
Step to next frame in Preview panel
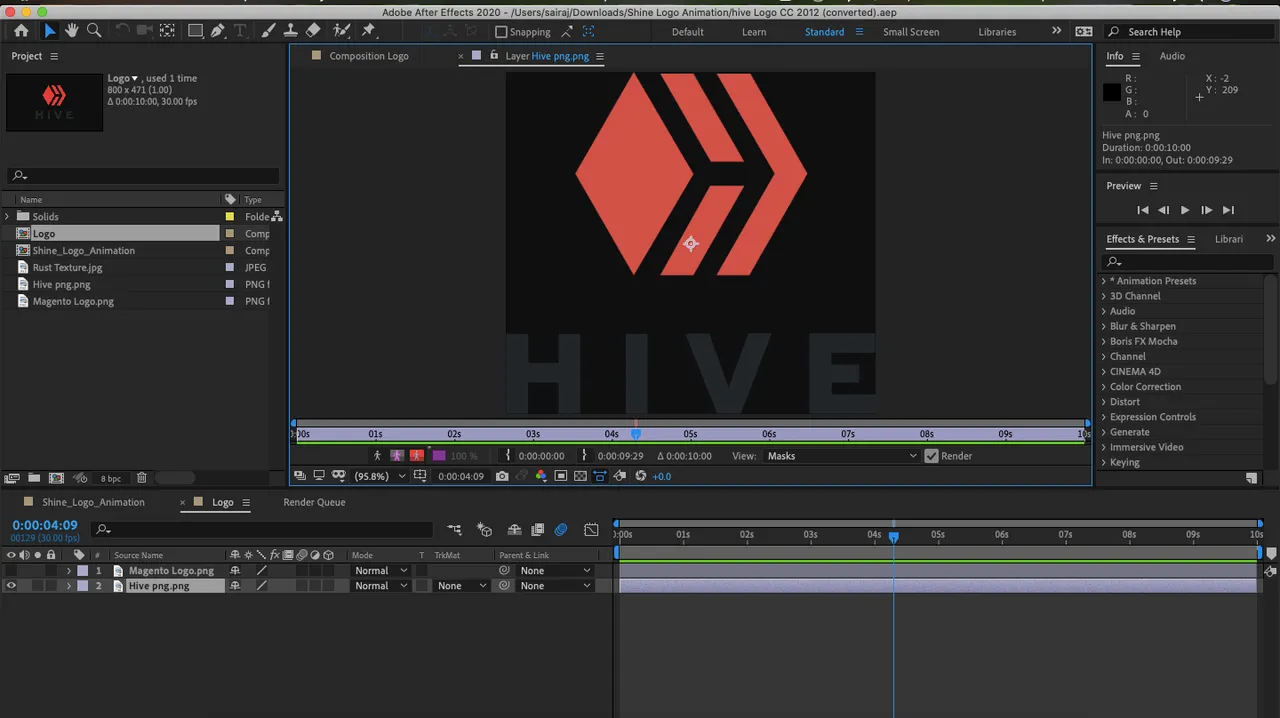coord(1207,210)
